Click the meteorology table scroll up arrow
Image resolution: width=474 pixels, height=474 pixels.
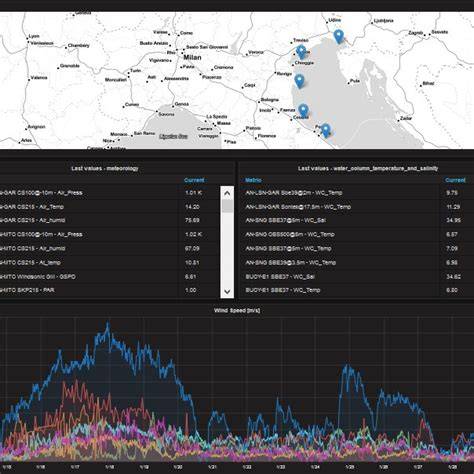[x=227, y=193]
